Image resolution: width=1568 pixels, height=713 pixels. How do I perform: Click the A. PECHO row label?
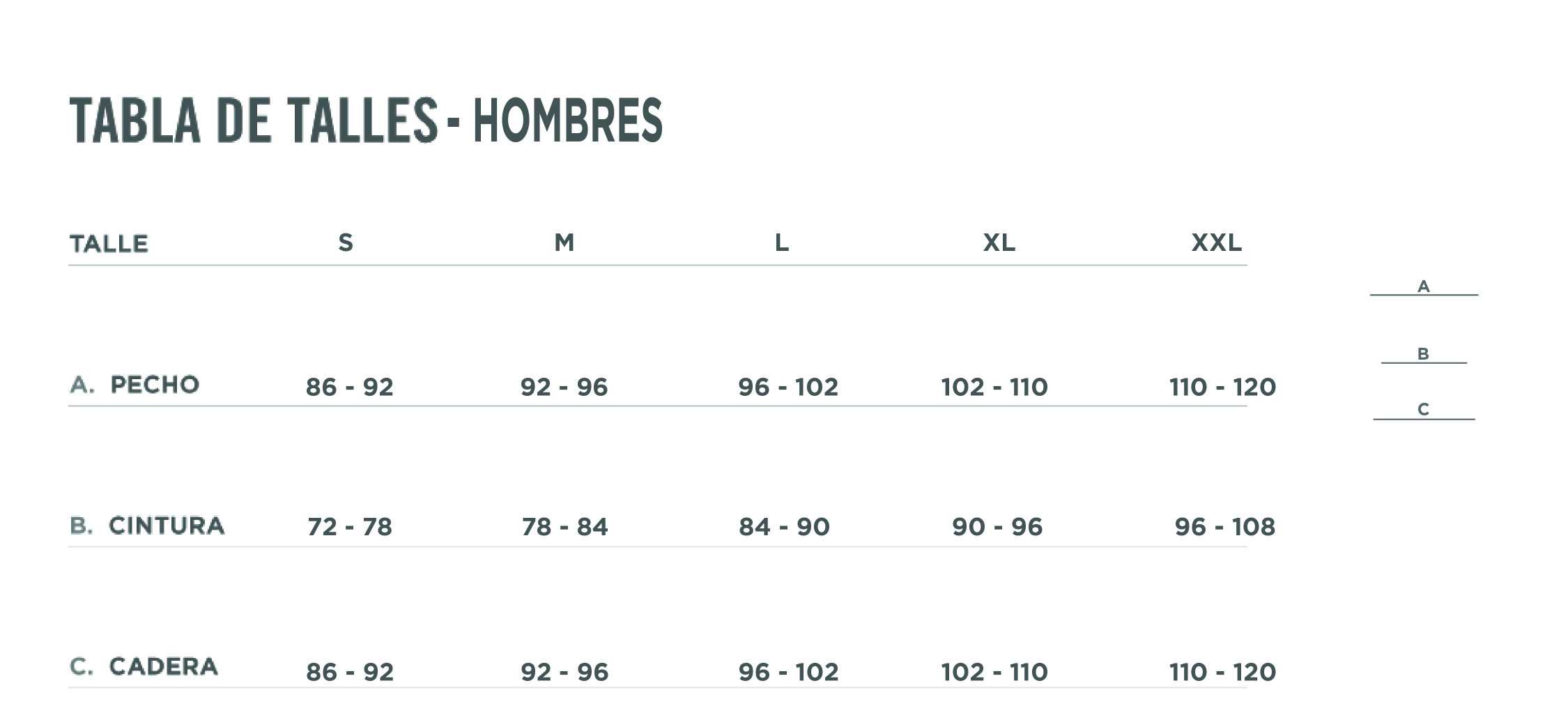point(134,385)
